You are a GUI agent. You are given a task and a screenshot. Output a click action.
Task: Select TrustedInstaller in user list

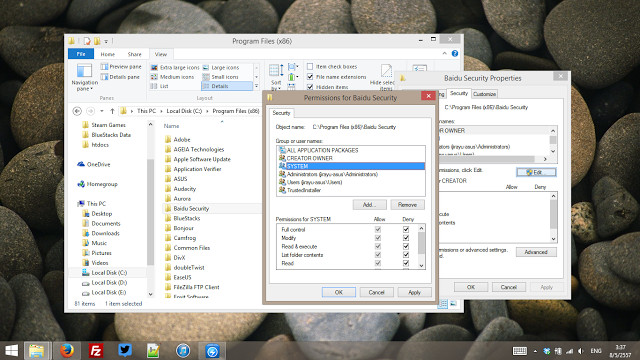304,190
